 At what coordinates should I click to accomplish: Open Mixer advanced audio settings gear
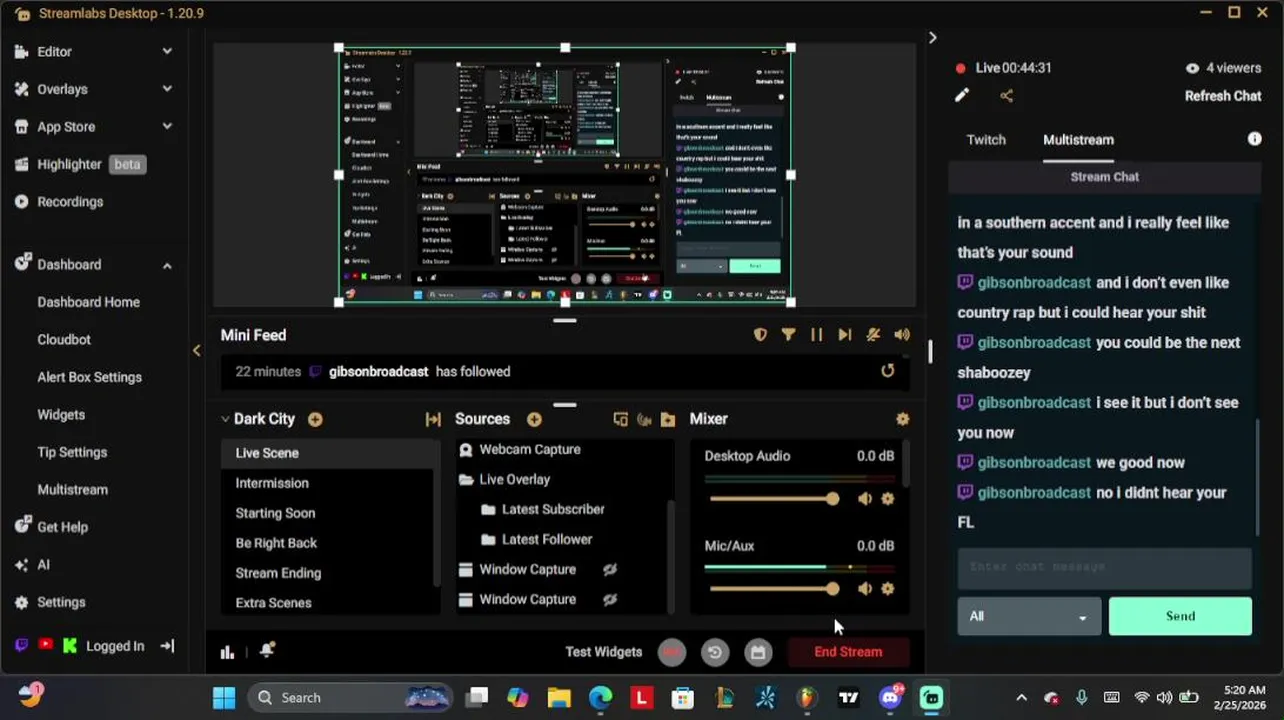click(903, 420)
